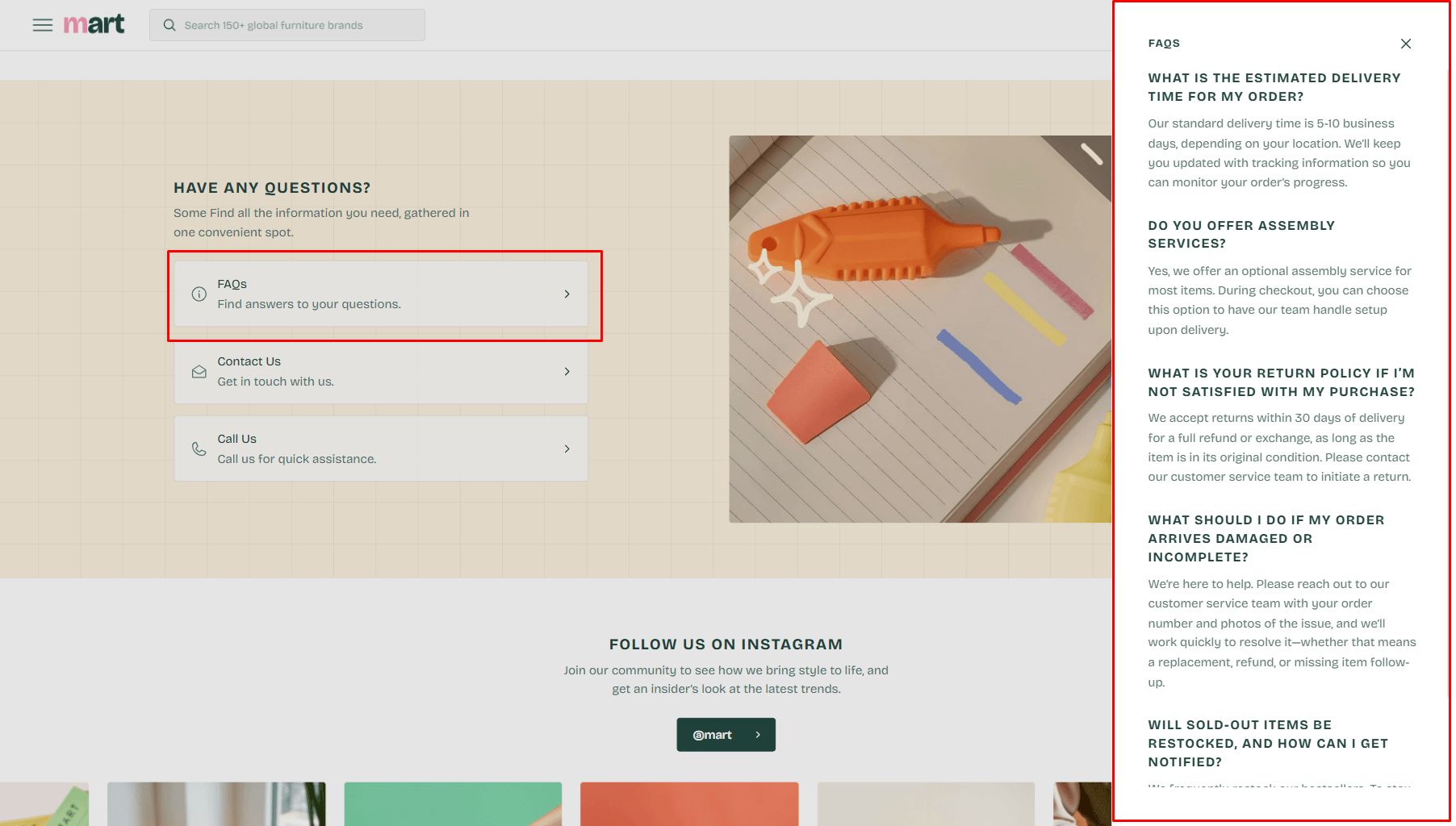Select the assembly services question heading
The width and height of the screenshot is (1456, 826).
[1241, 235]
